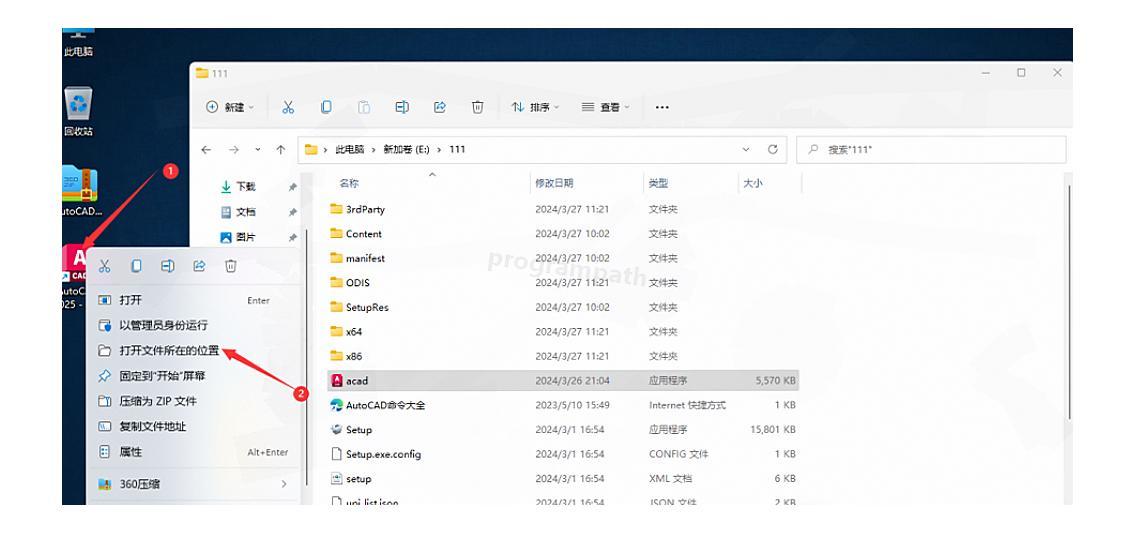This screenshot has width=1136, height=533.
Task: Select the x86 folder row
Action: pyautogui.click(x=563, y=356)
